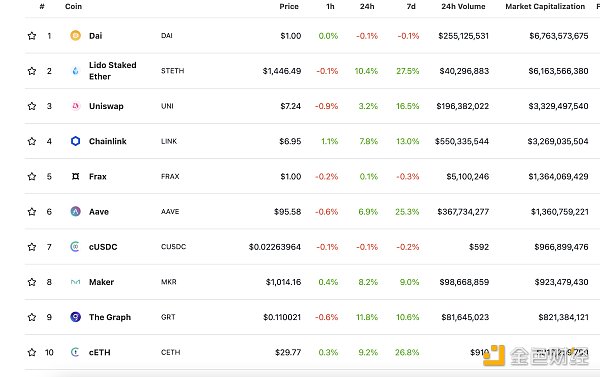
Task: Toggle the star in the cETH row
Action: point(32,353)
